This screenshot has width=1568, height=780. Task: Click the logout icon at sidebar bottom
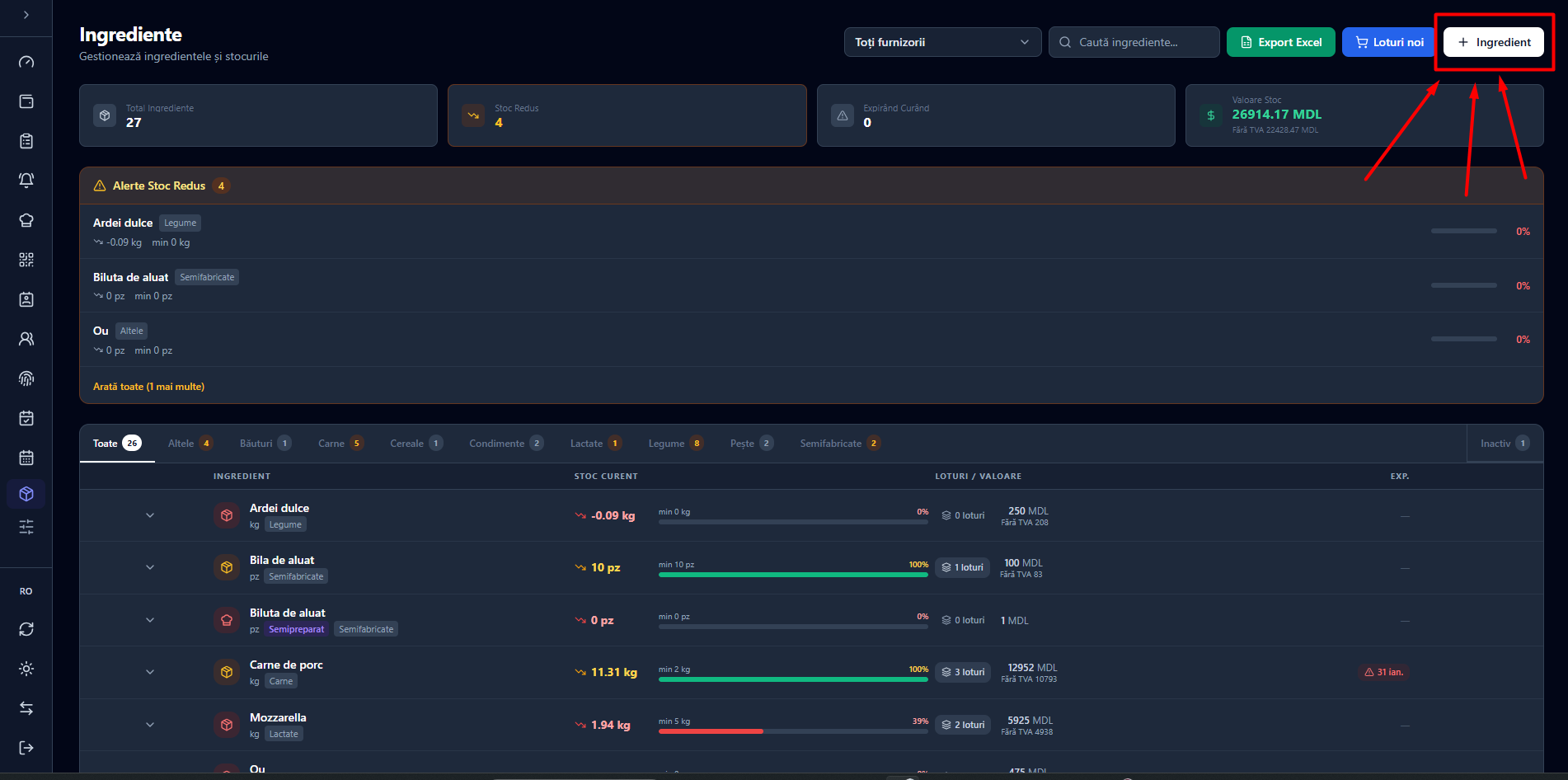[26, 748]
